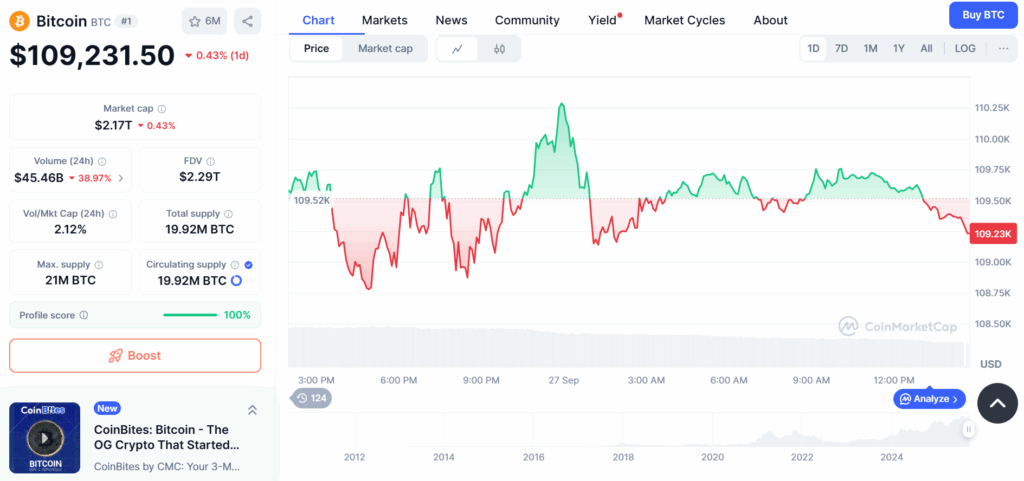Collapse the CoinBites panel
1024x481 pixels.
[252, 410]
